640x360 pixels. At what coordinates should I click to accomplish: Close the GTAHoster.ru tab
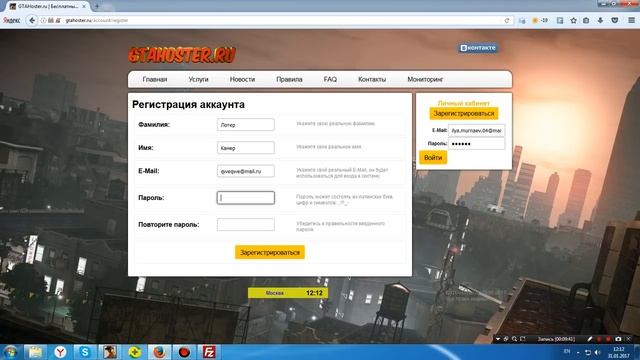[84, 7]
